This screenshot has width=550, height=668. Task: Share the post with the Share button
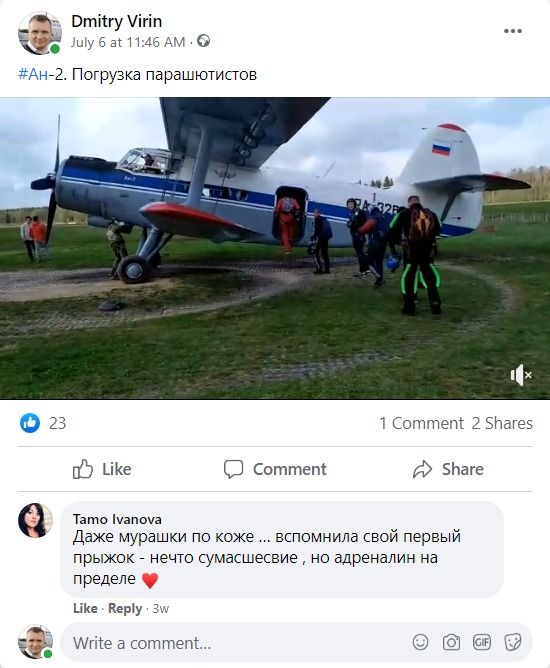[448, 469]
